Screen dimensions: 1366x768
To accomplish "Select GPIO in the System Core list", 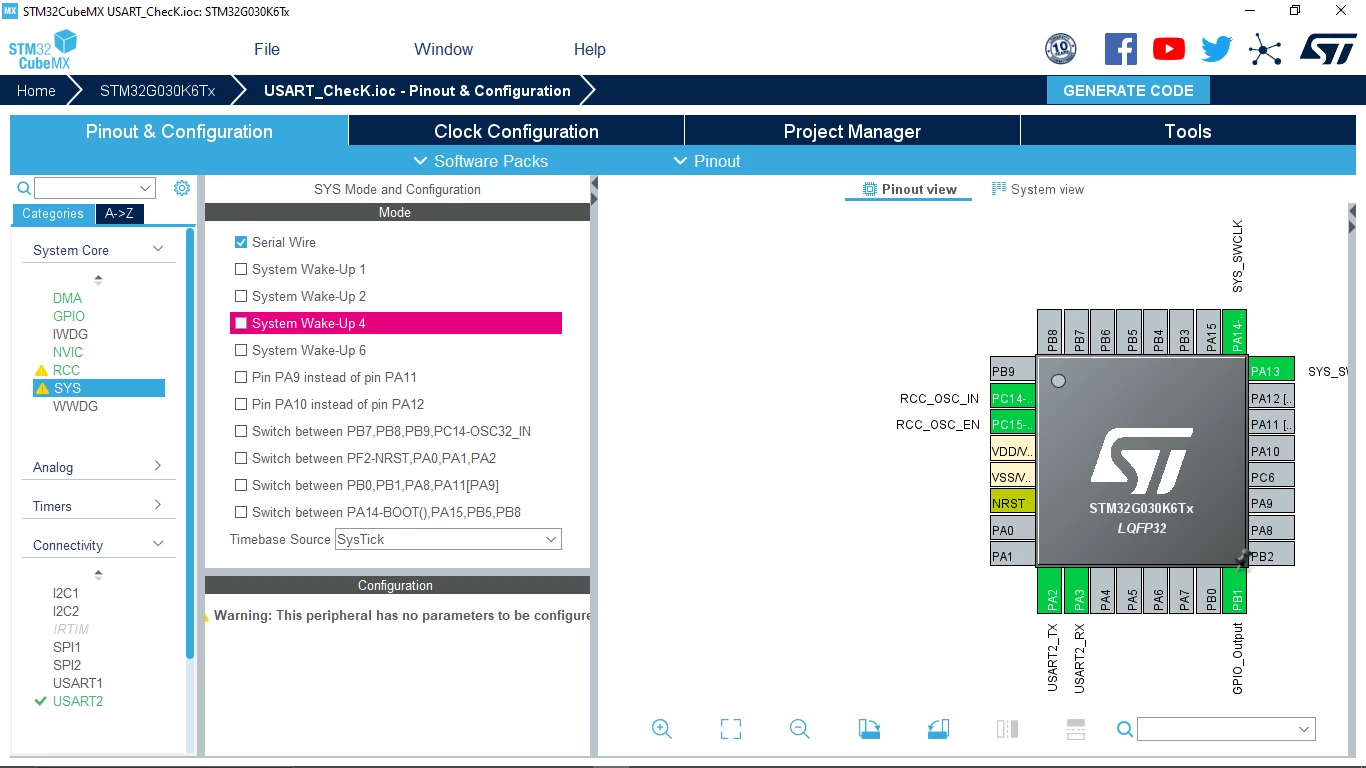I will pyautogui.click(x=69, y=316).
